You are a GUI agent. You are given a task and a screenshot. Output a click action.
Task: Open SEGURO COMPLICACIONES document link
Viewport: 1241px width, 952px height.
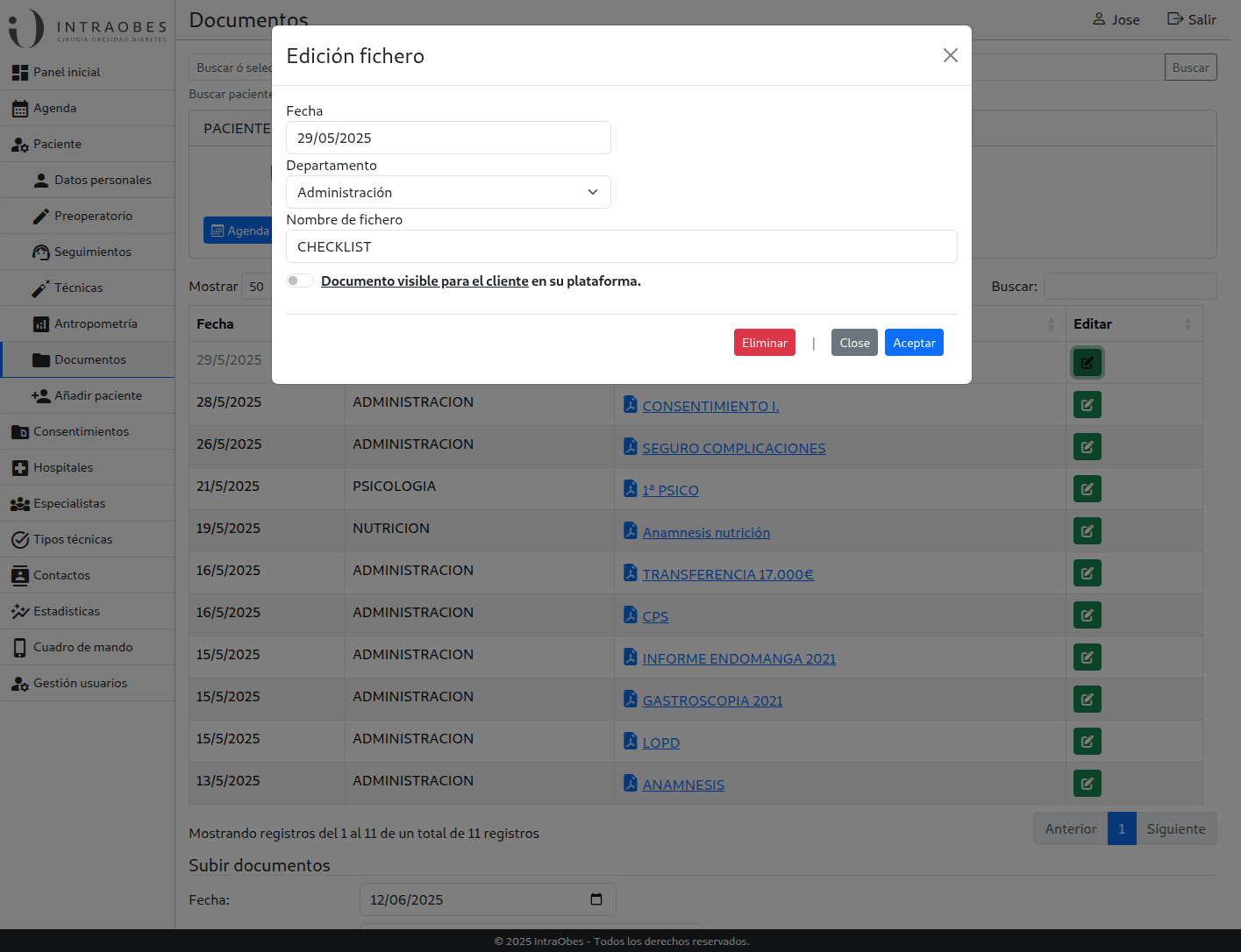[x=733, y=449]
